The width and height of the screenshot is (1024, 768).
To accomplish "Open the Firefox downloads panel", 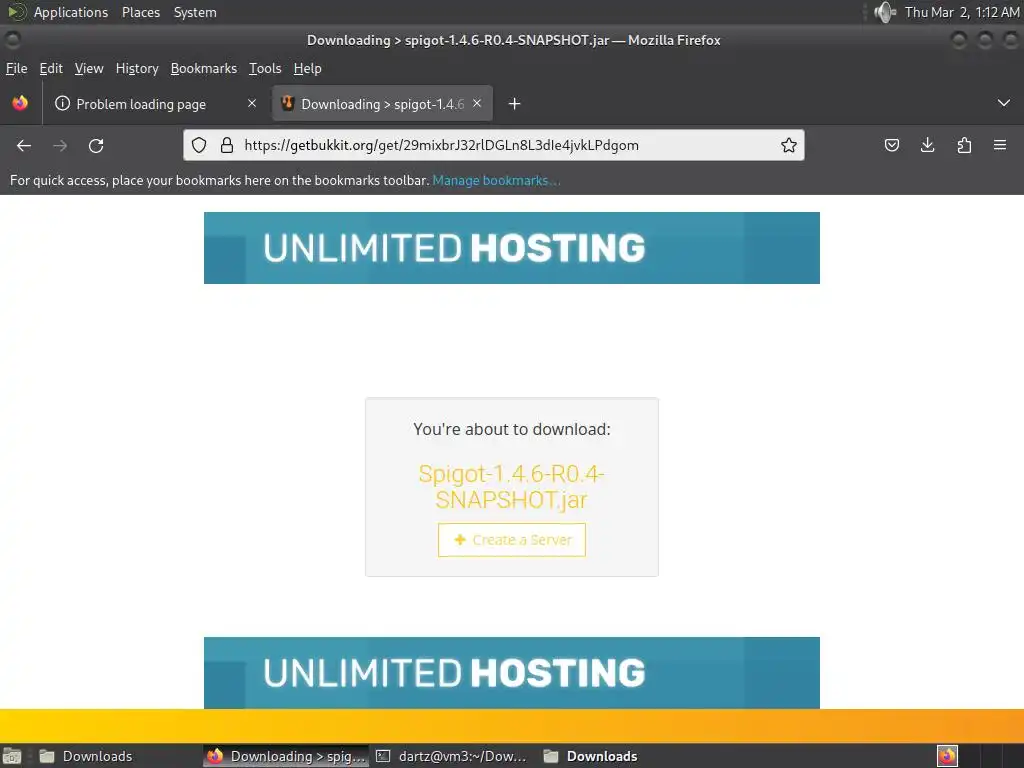I will pos(927,145).
